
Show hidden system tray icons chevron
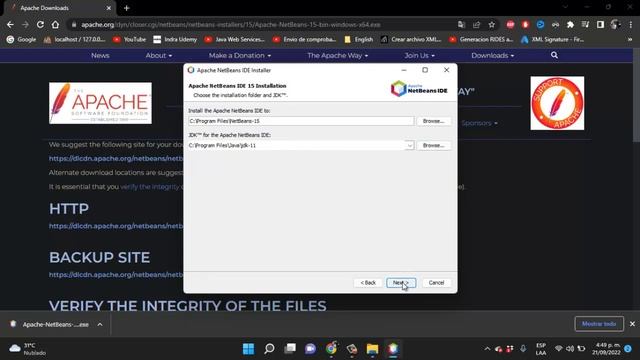click(x=487, y=349)
